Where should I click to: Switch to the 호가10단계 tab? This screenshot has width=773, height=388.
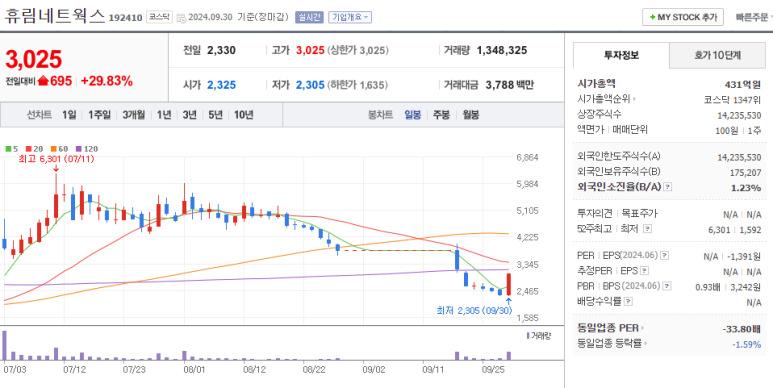pyautogui.click(x=717, y=55)
